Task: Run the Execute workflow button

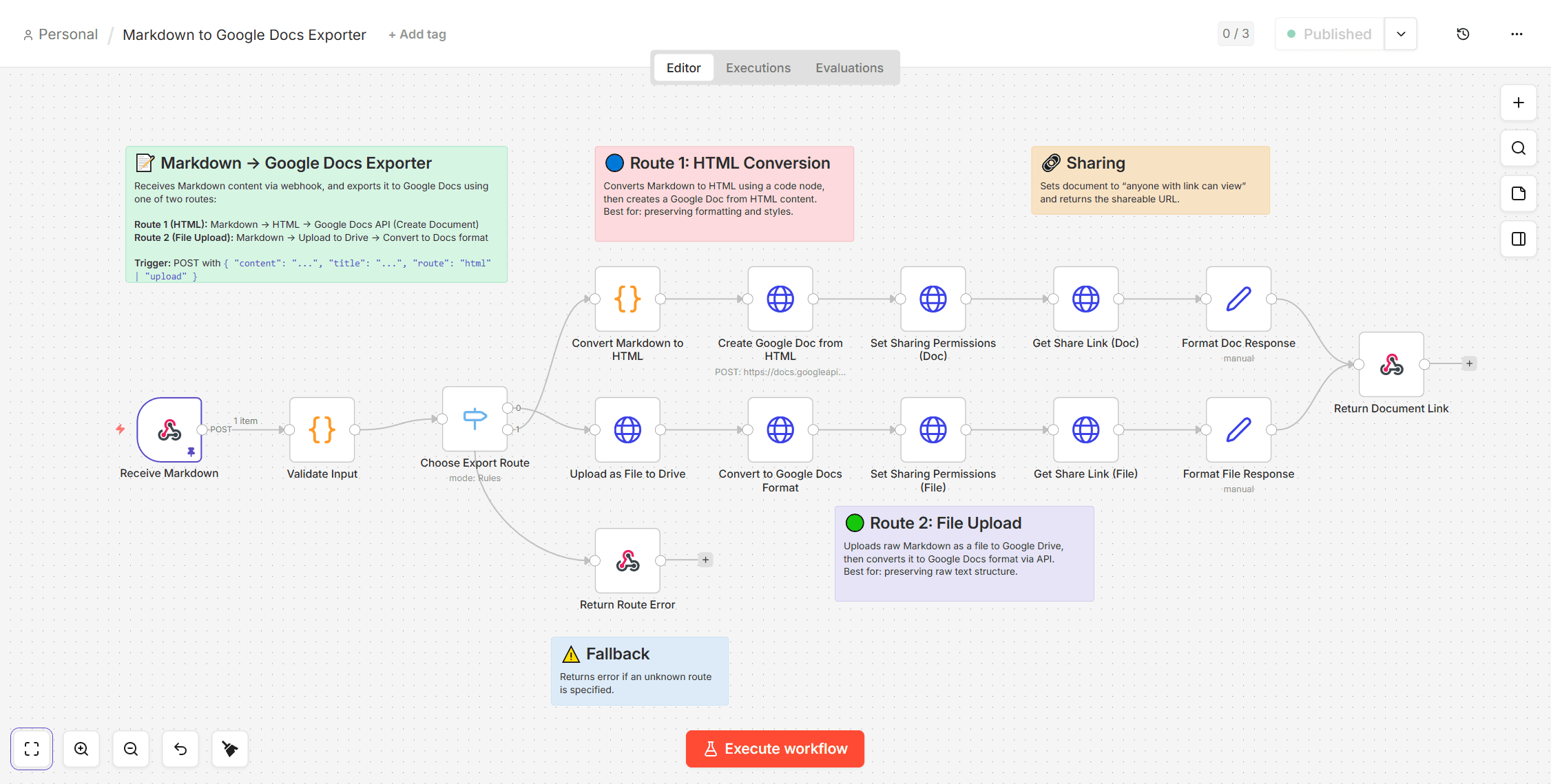Action: click(774, 748)
